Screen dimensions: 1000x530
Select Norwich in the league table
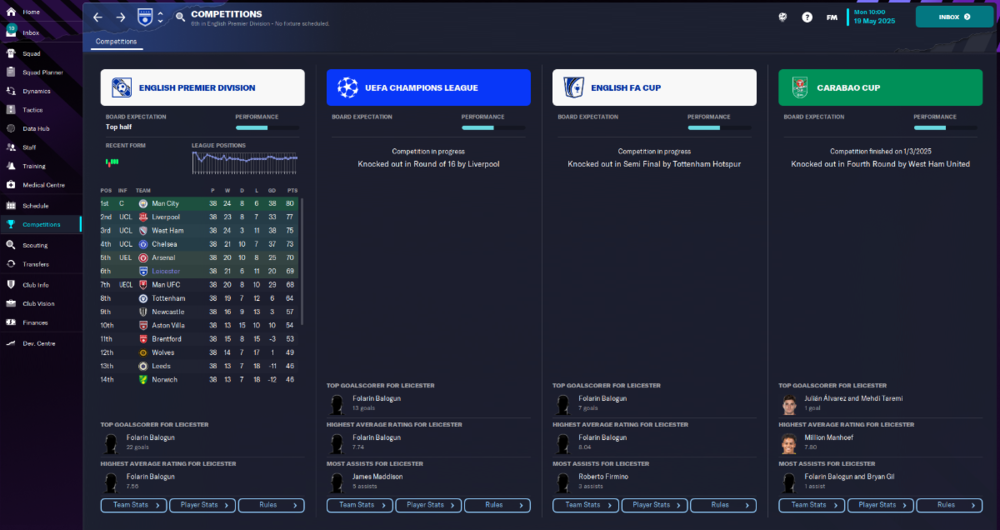pyautogui.click(x=165, y=379)
